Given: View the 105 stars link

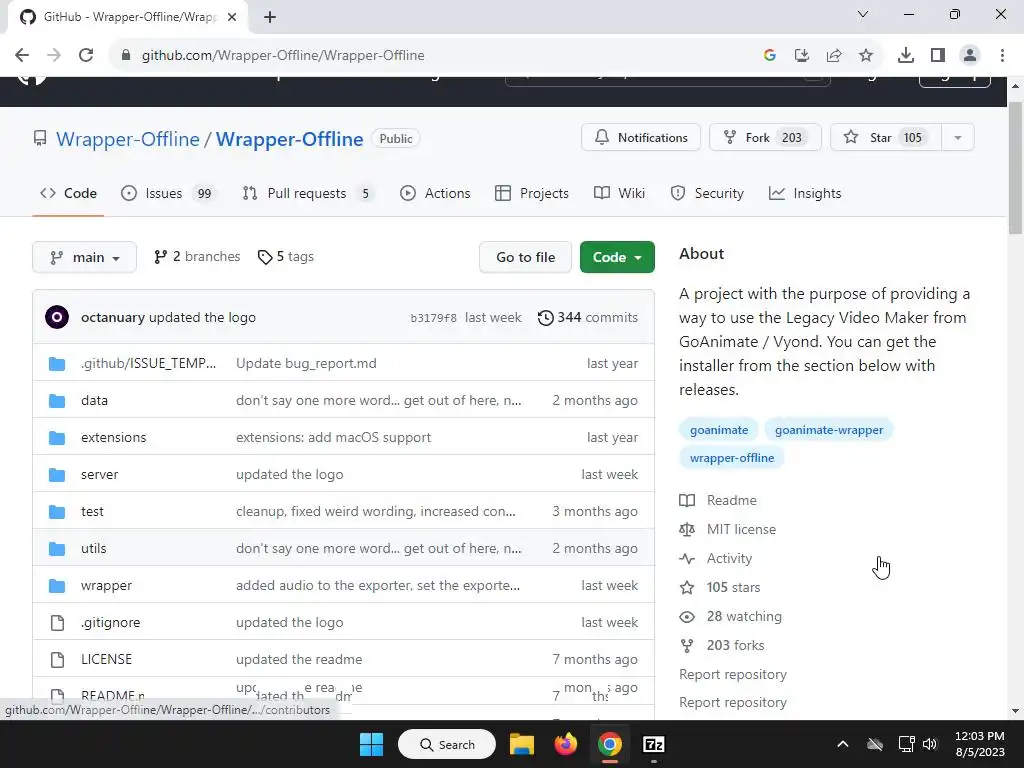Looking at the screenshot, I should tap(733, 588).
